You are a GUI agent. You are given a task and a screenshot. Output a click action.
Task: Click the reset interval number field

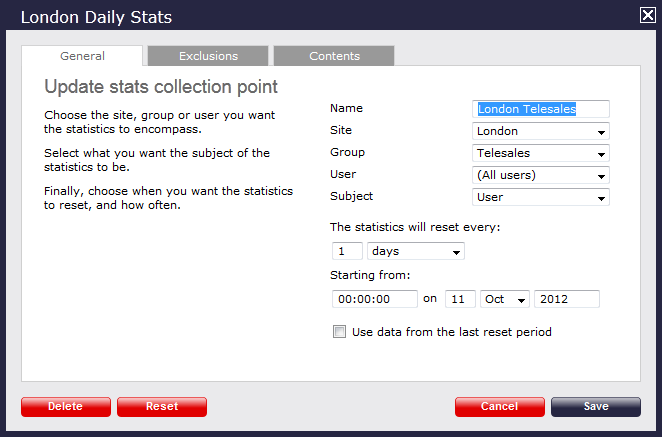click(x=346, y=251)
